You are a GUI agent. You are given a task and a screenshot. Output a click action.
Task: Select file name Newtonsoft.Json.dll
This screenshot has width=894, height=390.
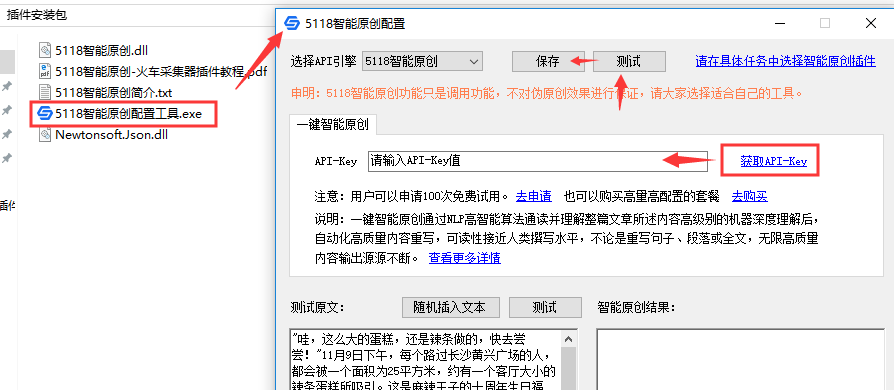coord(111,135)
